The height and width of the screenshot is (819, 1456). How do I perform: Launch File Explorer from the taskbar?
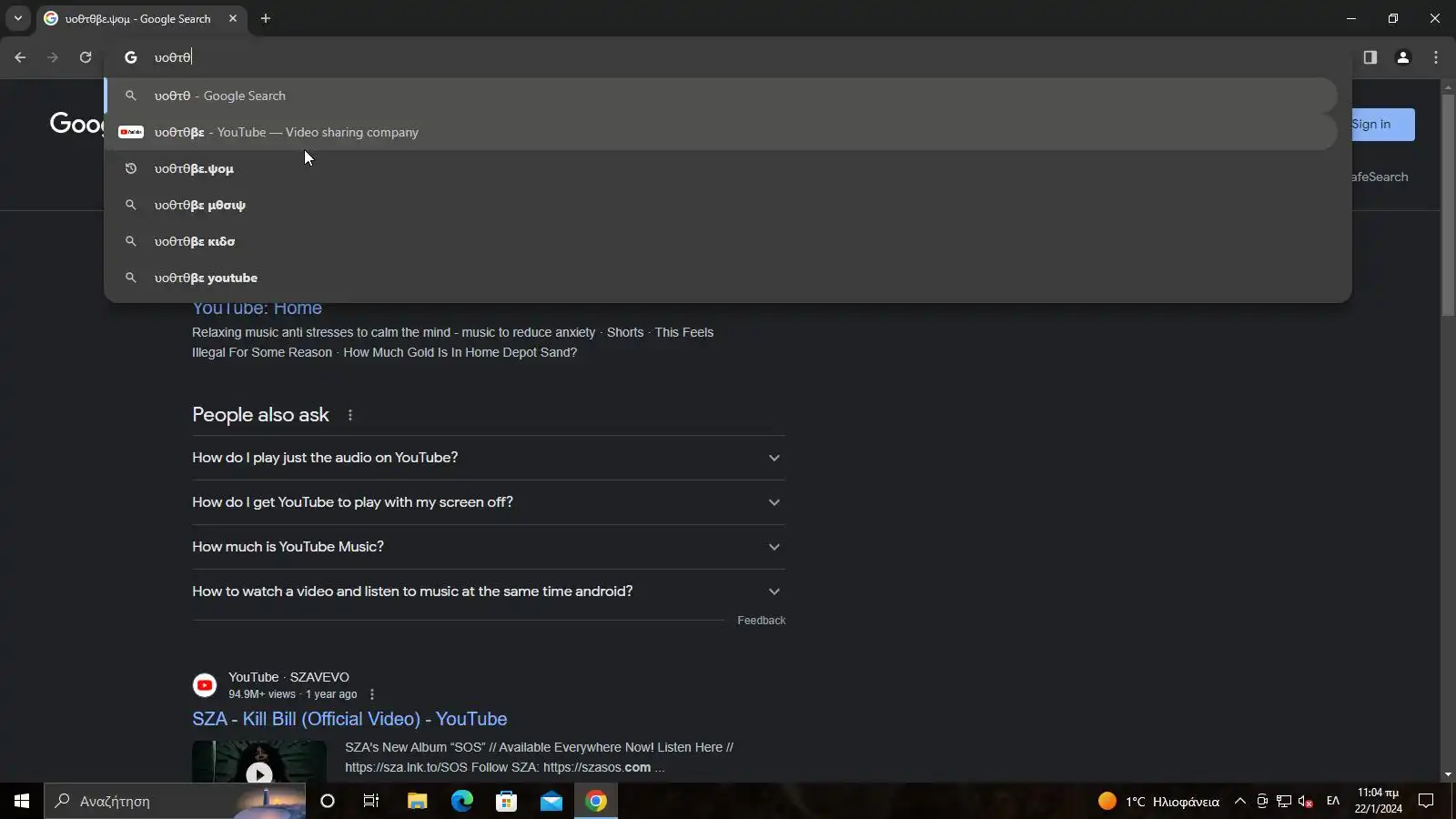coord(417,801)
